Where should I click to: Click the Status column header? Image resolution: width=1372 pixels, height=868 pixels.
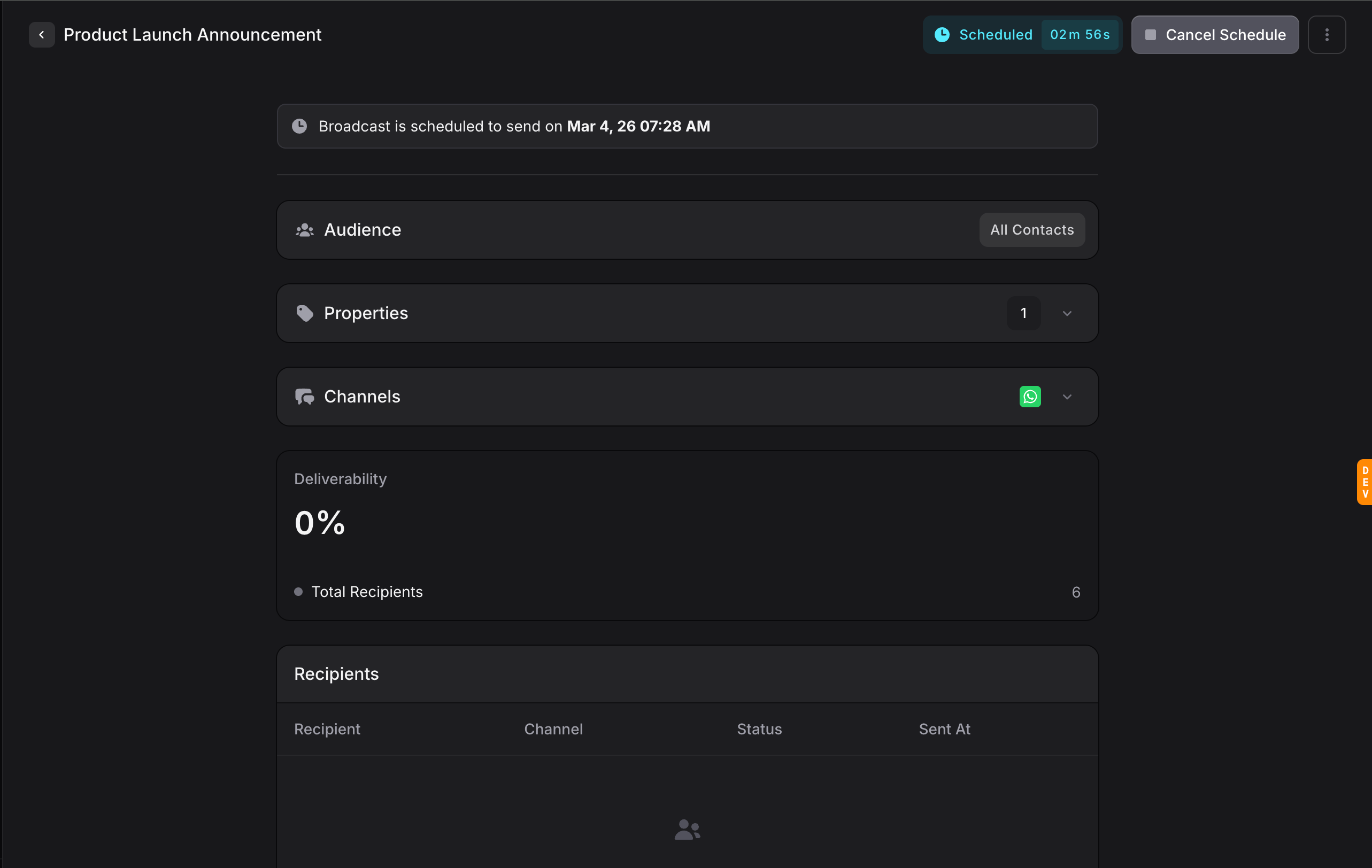click(759, 729)
